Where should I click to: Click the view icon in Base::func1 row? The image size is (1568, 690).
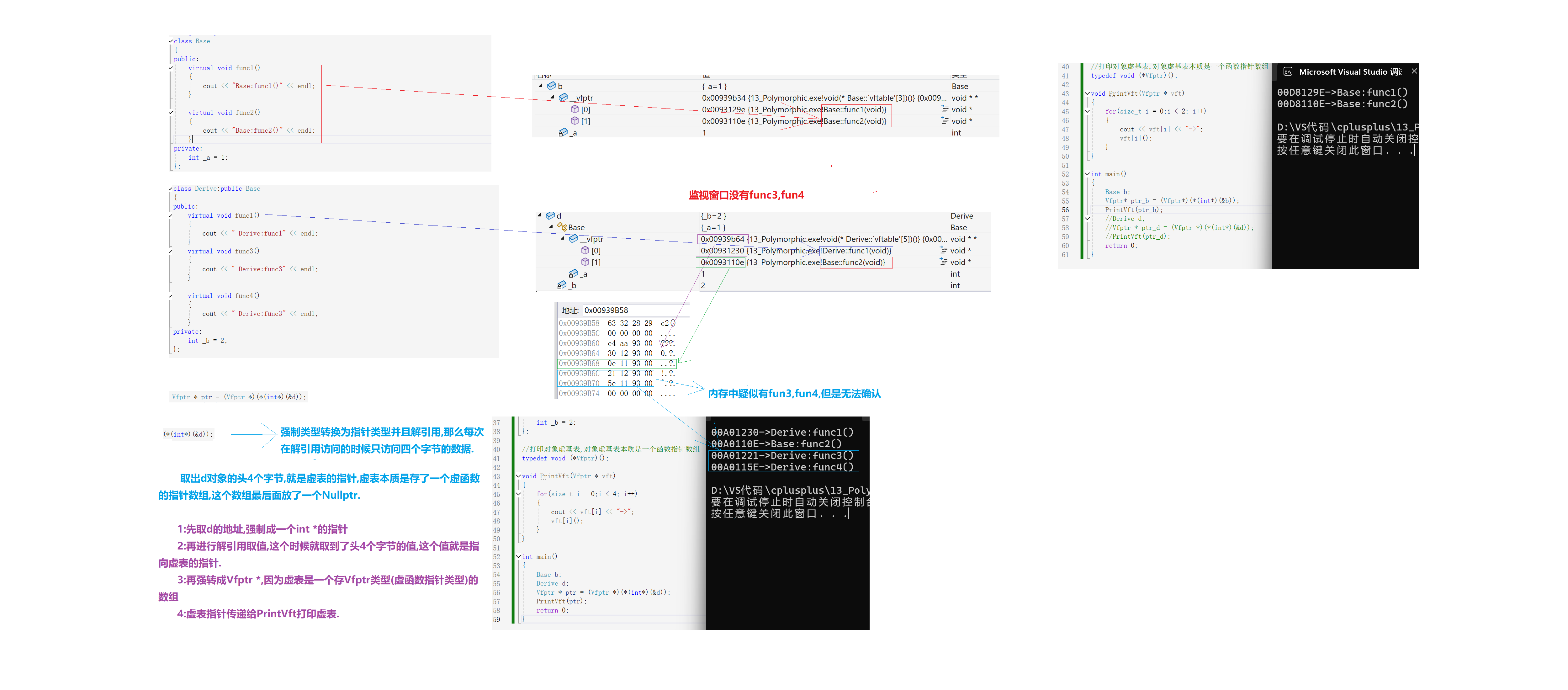point(945,109)
